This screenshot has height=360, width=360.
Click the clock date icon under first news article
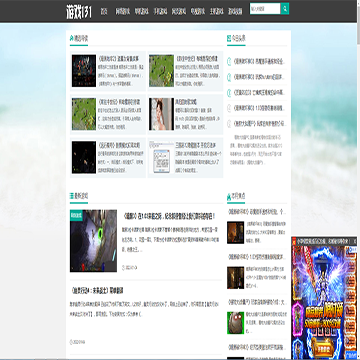click(124, 267)
